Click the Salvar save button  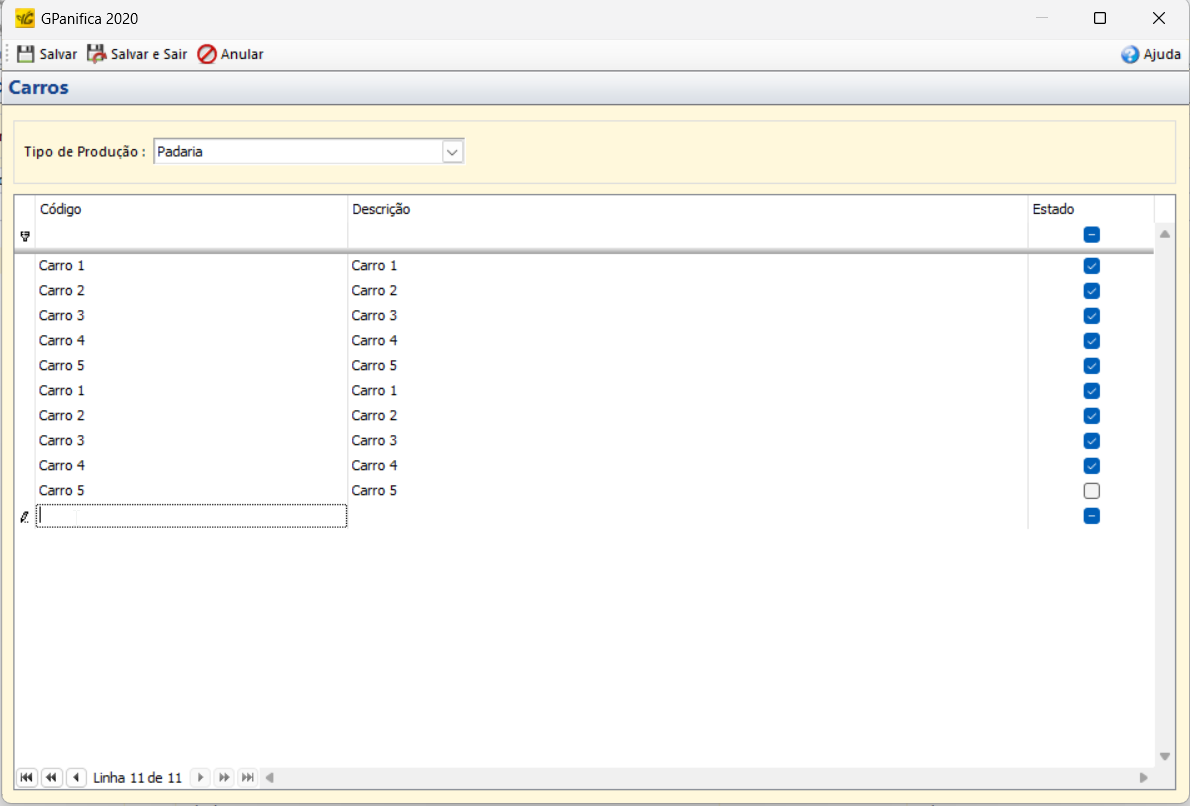tap(47, 54)
